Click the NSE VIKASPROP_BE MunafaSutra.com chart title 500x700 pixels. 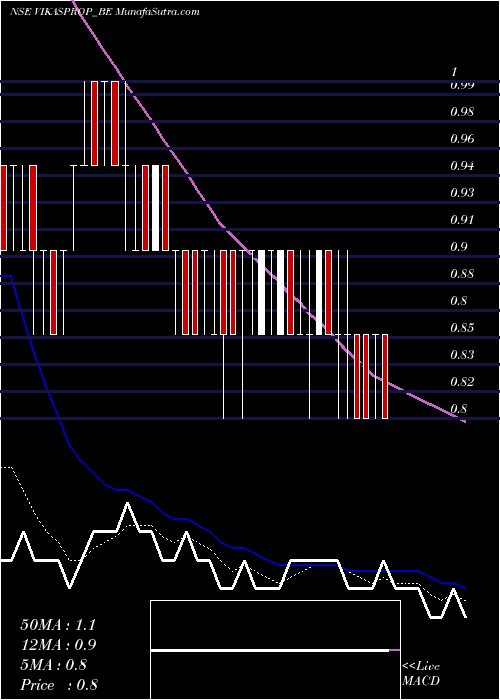[x=104, y=12]
